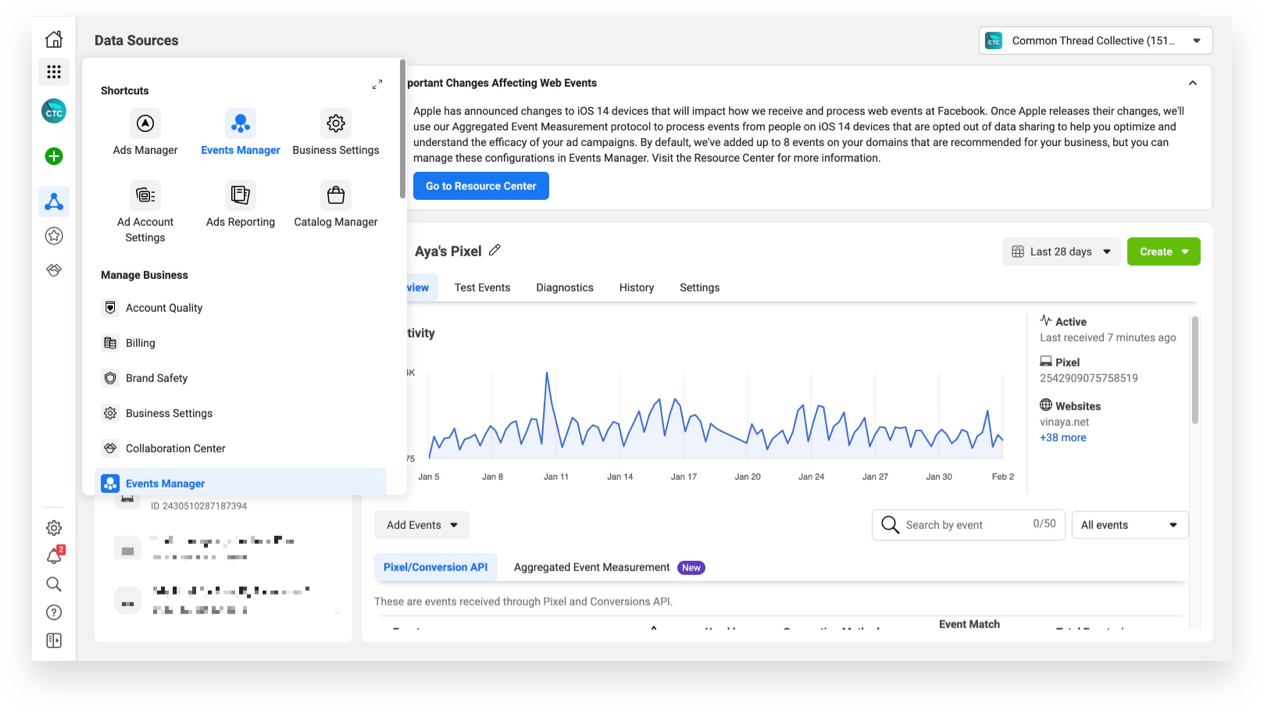The width and height of the screenshot is (1264, 709).
Task: Click the Business Settings shortcut gear icon
Action: (x=336, y=124)
